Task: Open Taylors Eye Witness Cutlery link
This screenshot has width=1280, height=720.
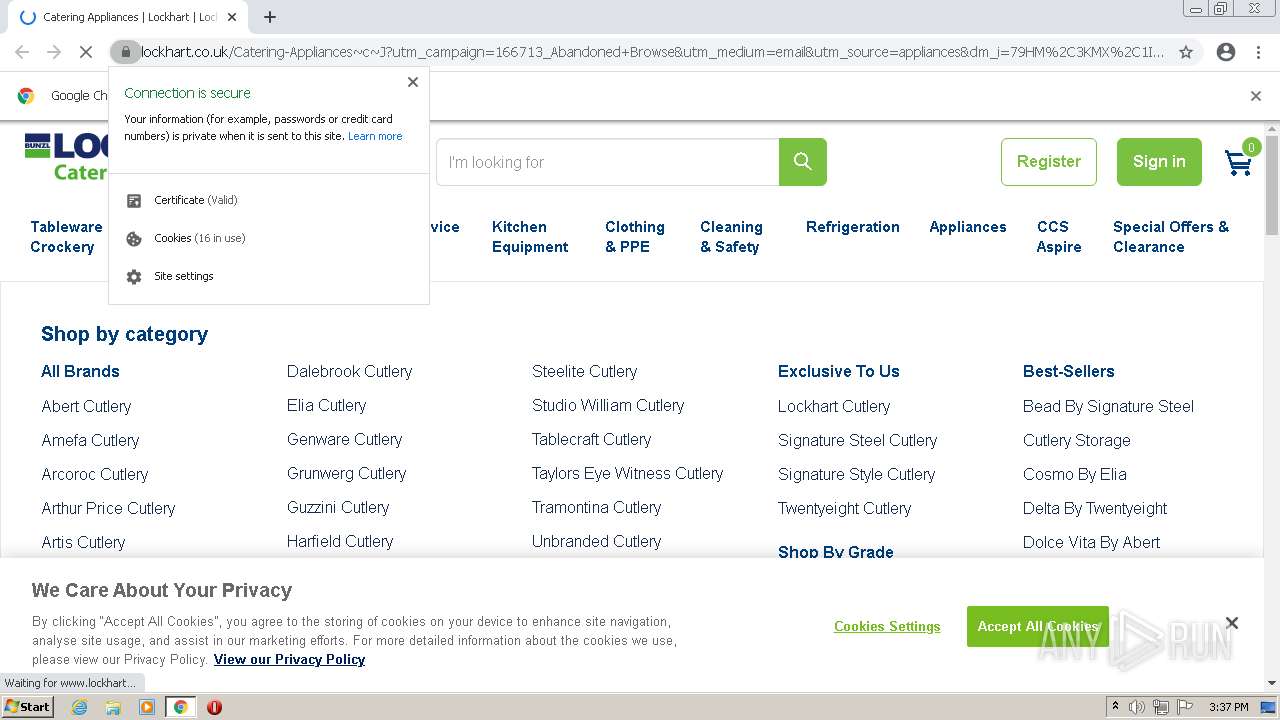Action: (628, 473)
